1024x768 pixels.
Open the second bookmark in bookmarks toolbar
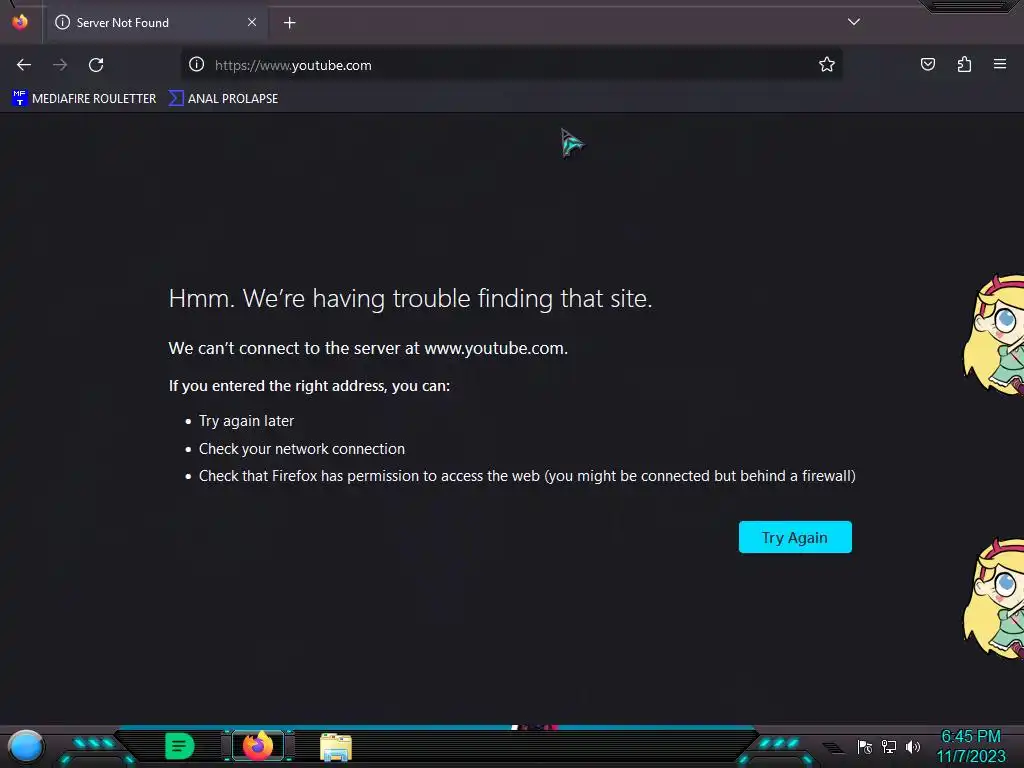[x=223, y=99]
